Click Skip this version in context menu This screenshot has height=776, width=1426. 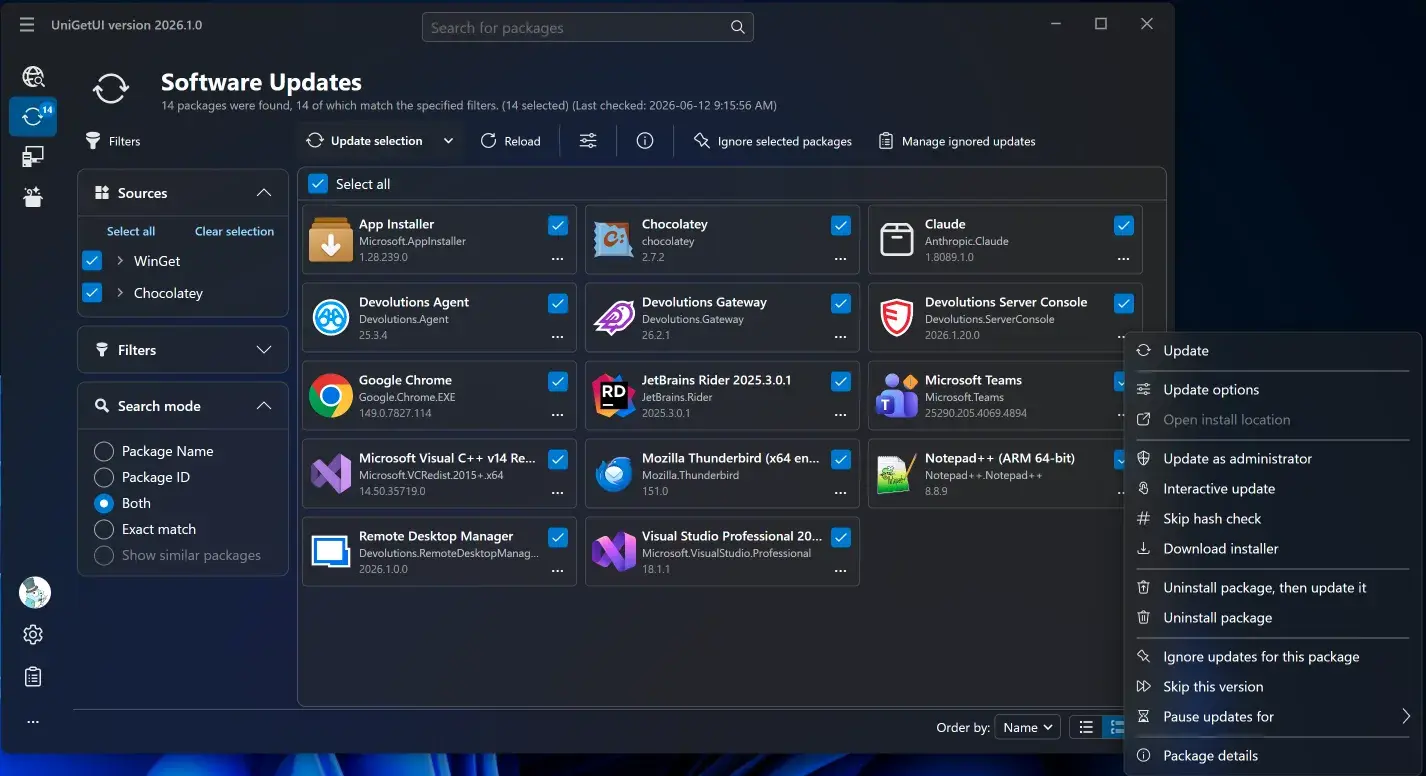click(x=1273, y=687)
